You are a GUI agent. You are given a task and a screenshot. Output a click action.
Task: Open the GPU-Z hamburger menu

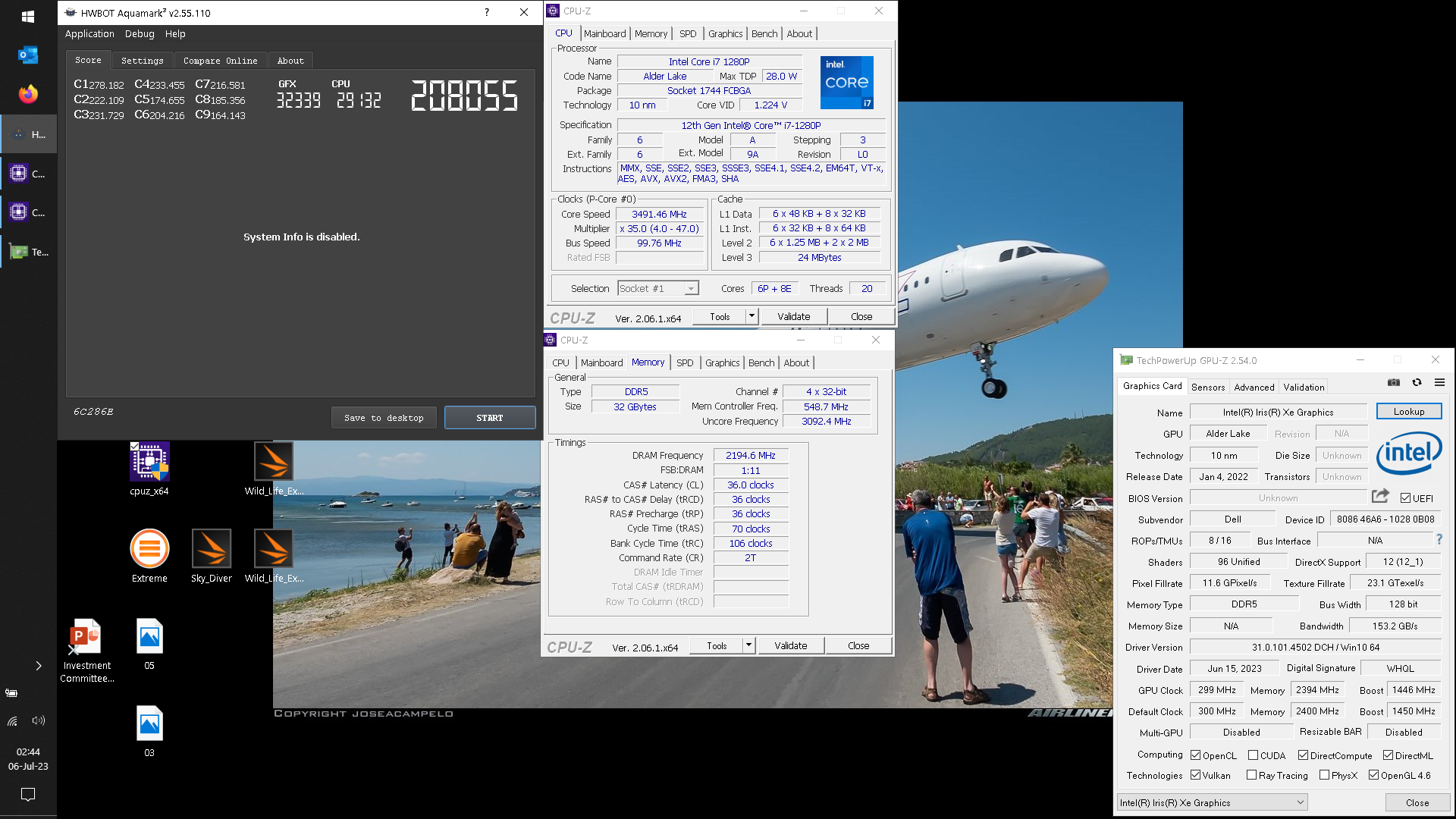[x=1439, y=382]
